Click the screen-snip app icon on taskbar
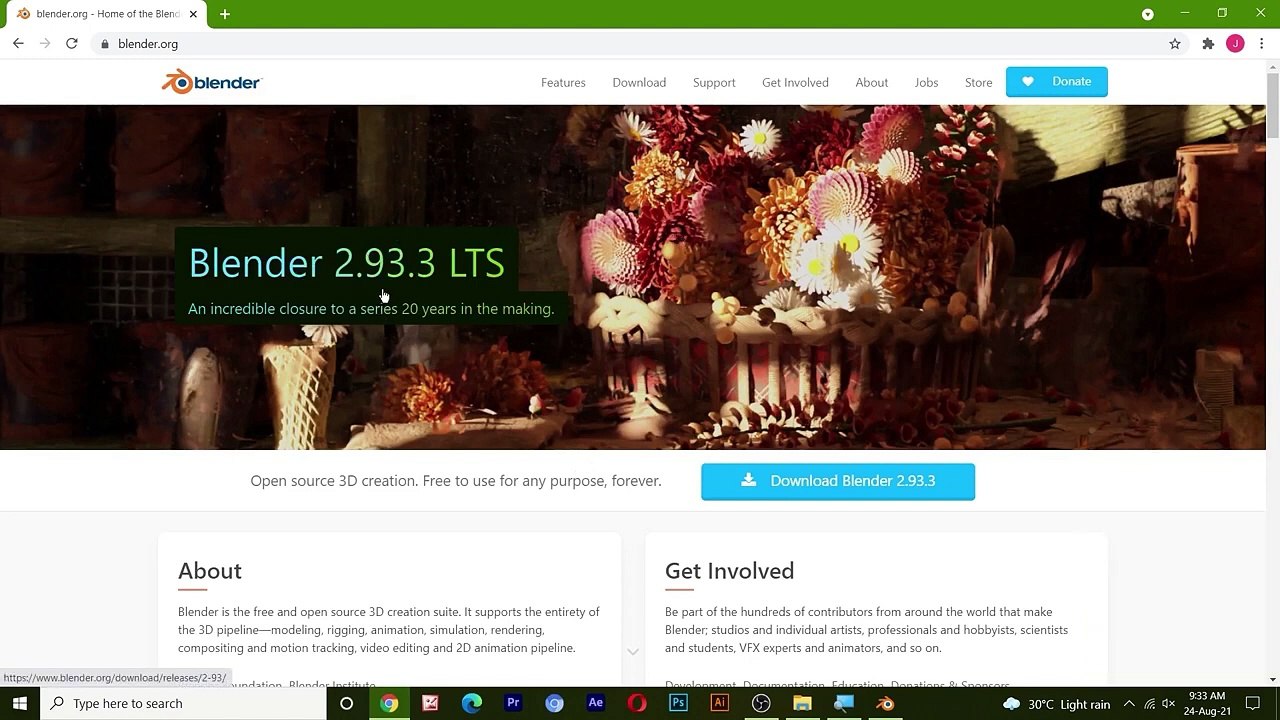1280x720 pixels. 430,703
